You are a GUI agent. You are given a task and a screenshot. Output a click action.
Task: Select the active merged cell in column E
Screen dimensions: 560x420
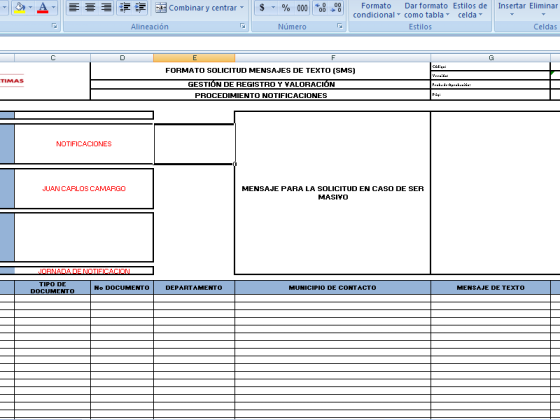pos(194,144)
